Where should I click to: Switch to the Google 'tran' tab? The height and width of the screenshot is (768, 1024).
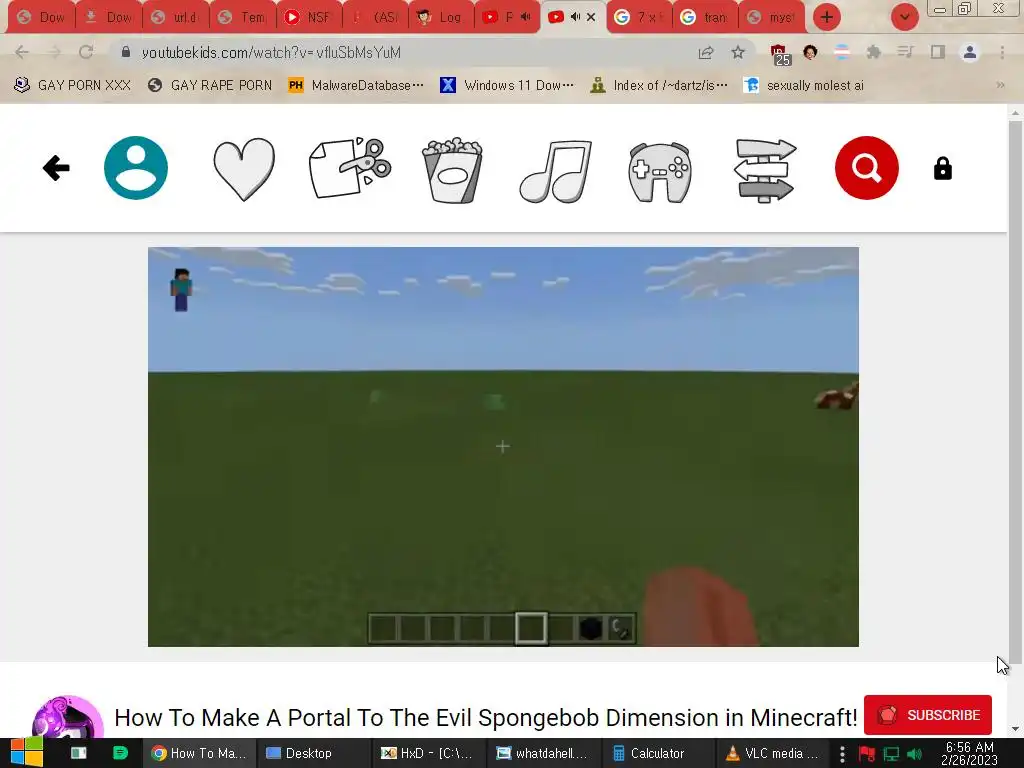[705, 17]
